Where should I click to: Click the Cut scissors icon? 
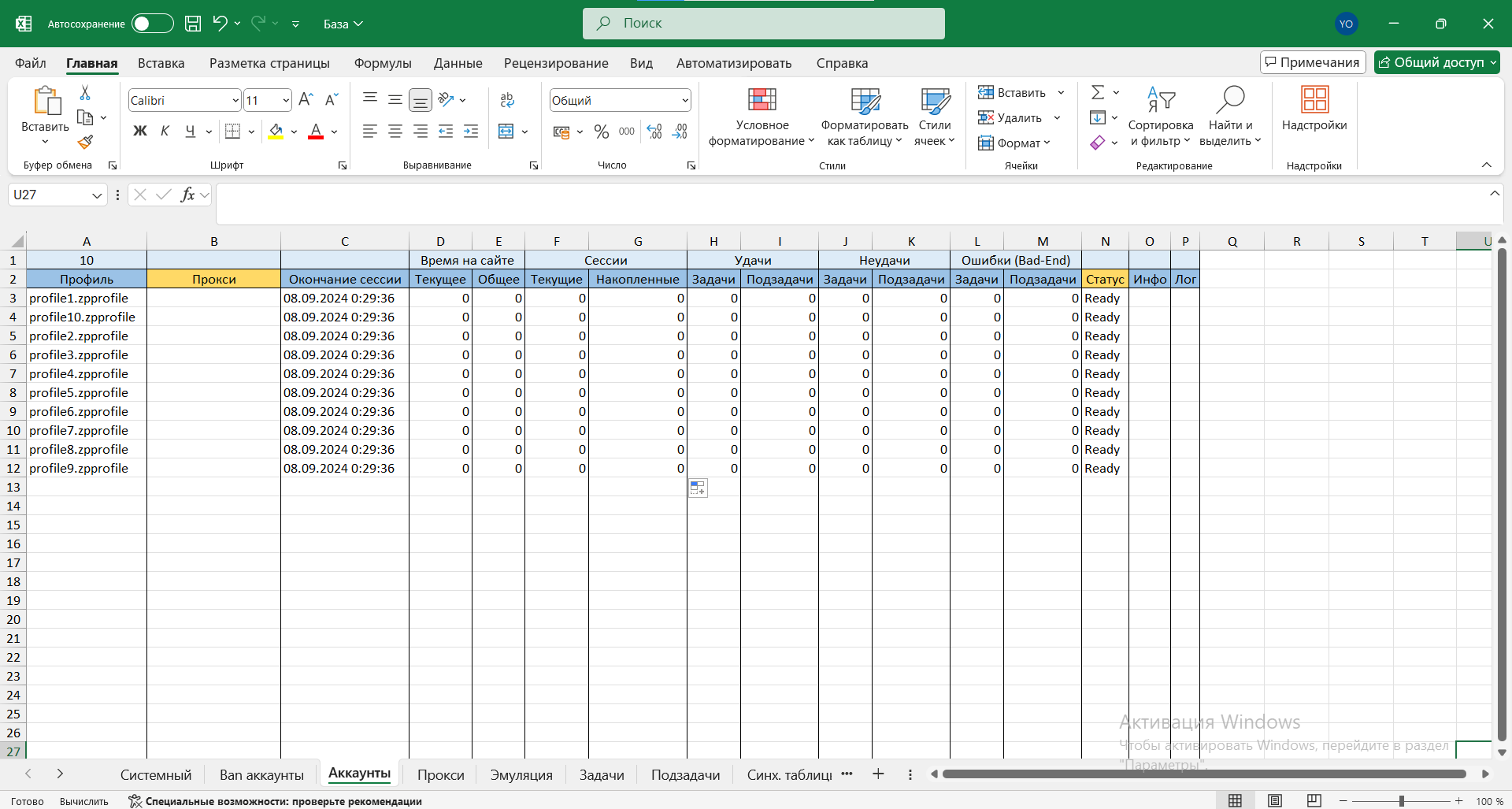85,93
